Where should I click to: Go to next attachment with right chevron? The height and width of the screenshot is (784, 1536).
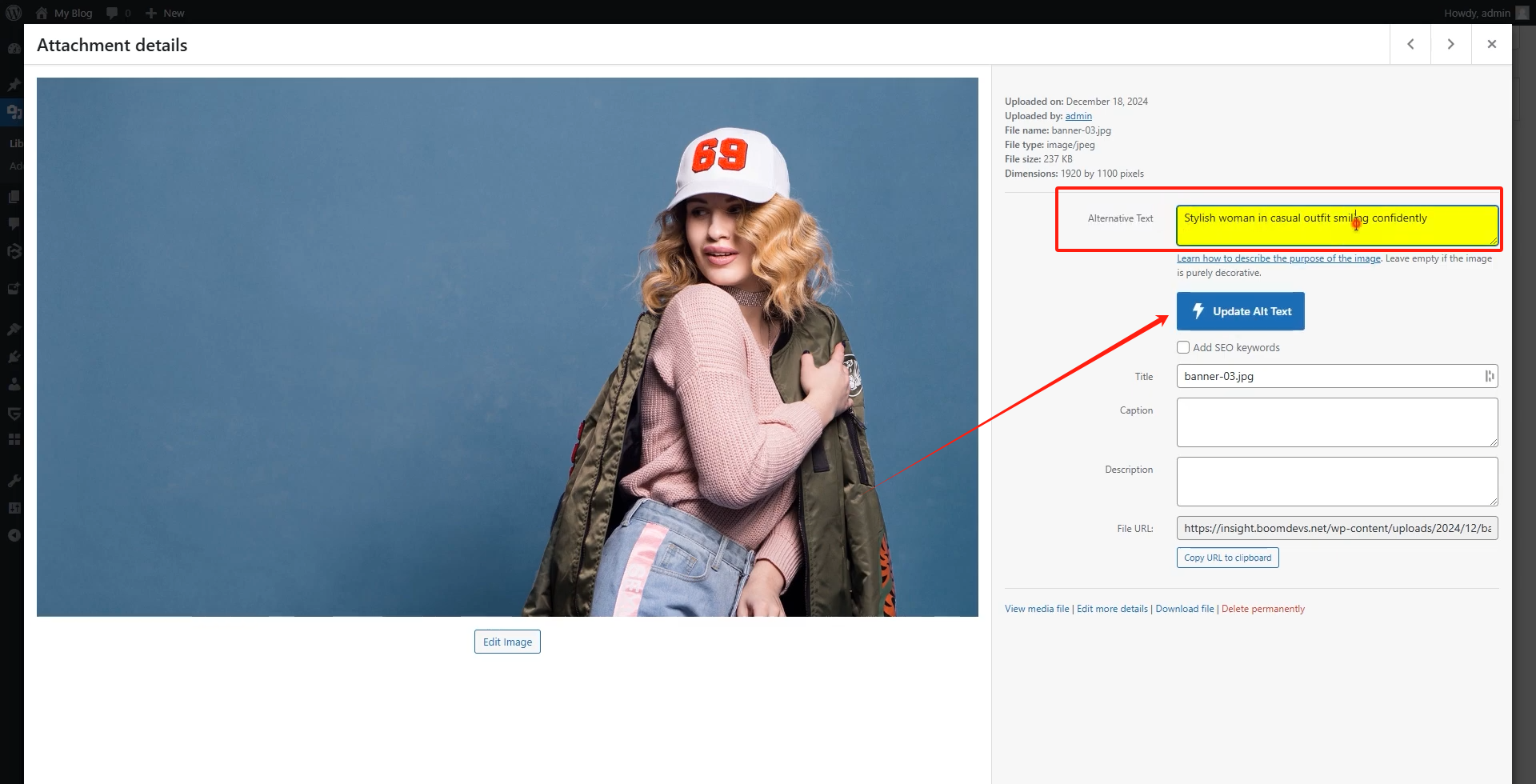tap(1450, 44)
